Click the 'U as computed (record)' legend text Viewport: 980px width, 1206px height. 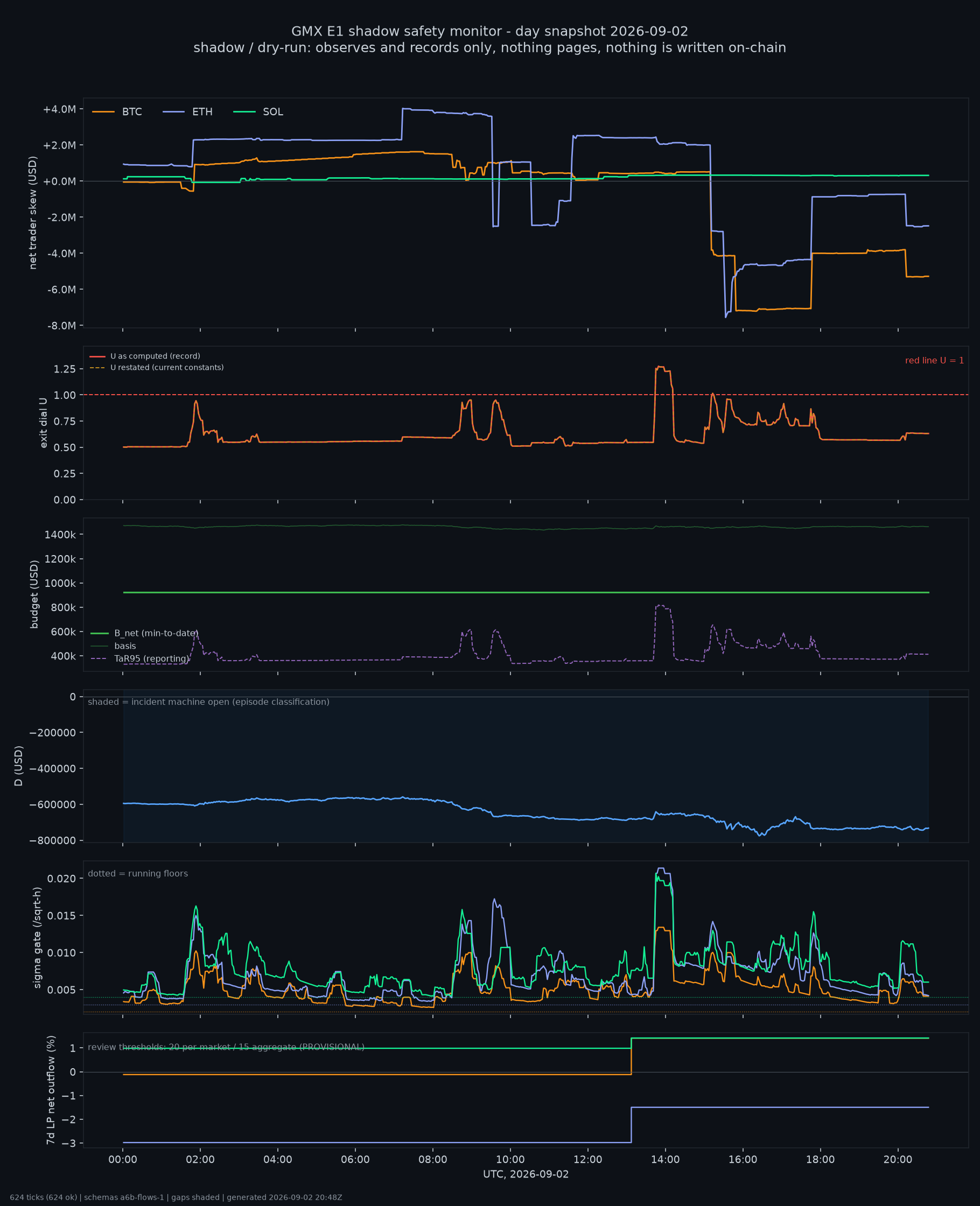point(155,356)
